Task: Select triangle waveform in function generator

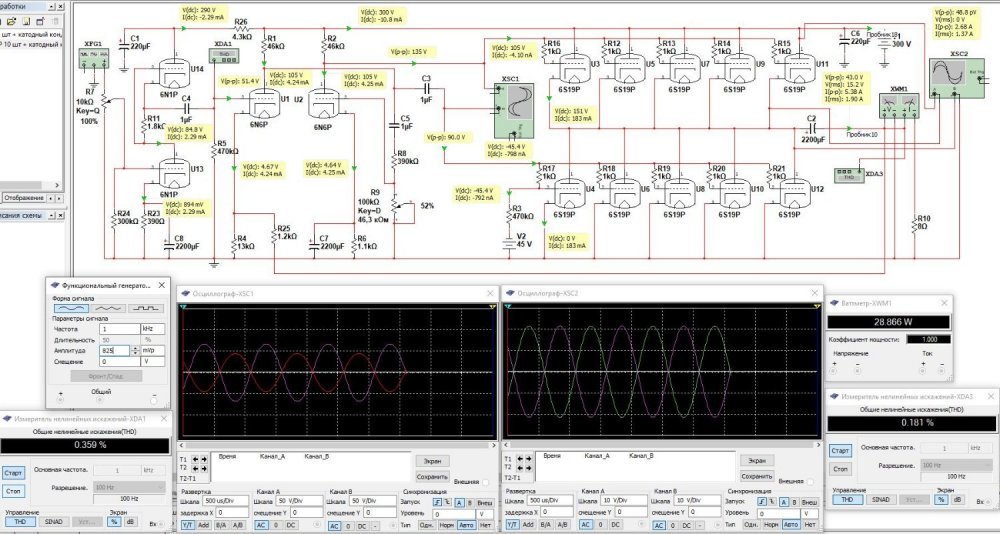Action: [x=107, y=308]
